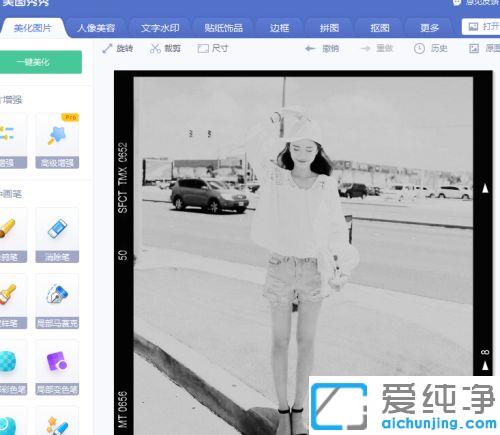Open the 历史 history clock
The height and width of the screenshot is (435, 500).
430,49
